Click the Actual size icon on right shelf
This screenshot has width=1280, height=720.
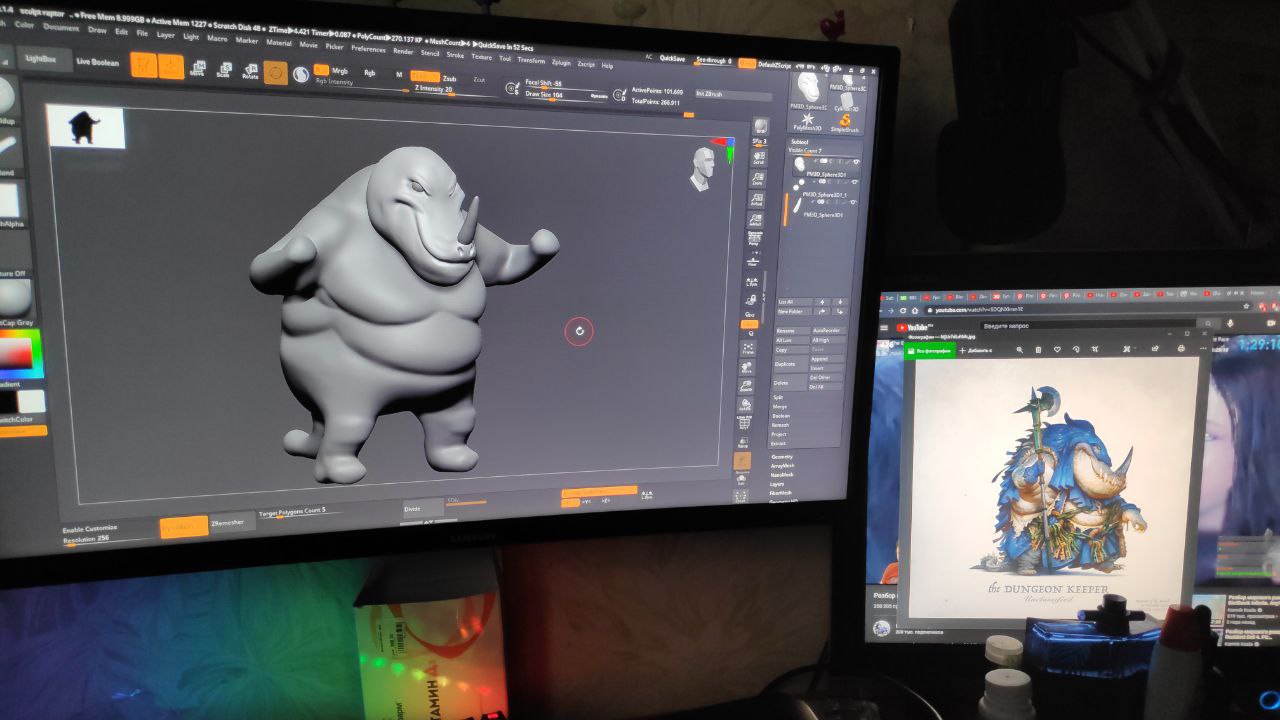click(756, 200)
